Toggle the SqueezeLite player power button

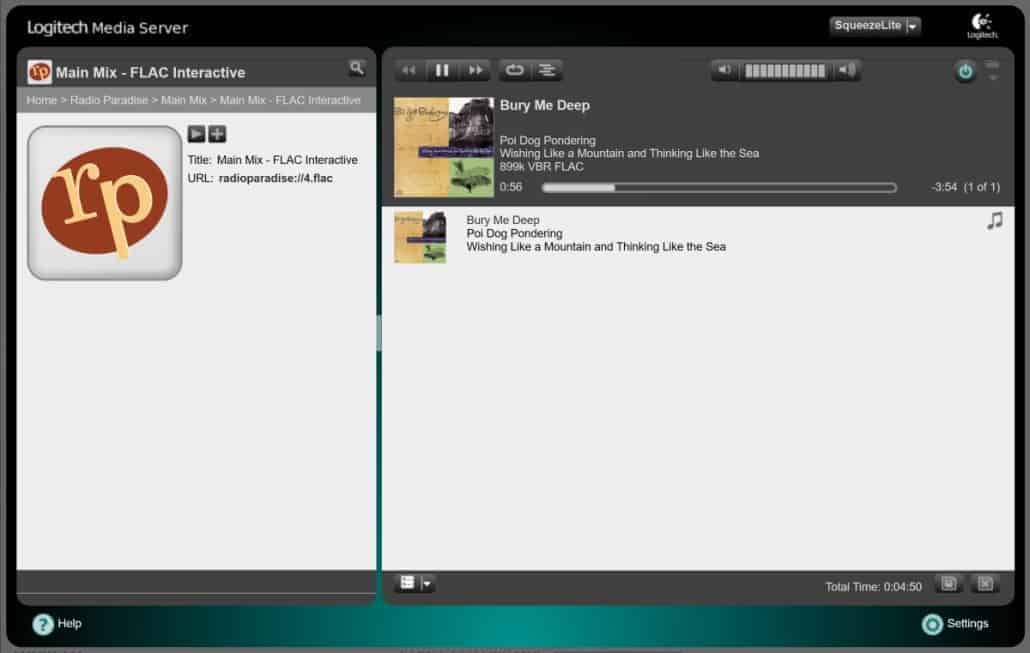coord(964,71)
